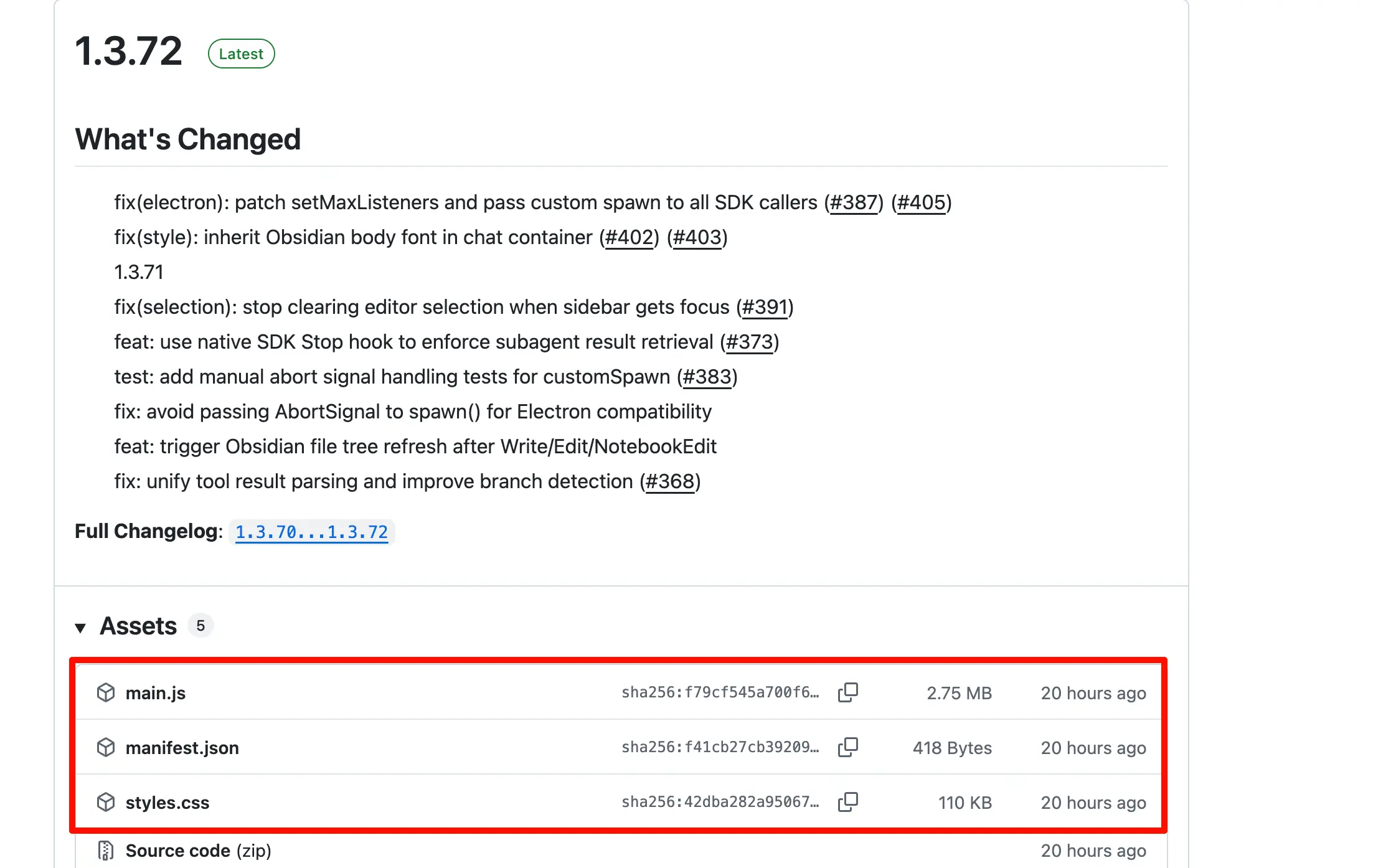Open pull request #373 link
This screenshot has width=1396, height=868.
(749, 342)
